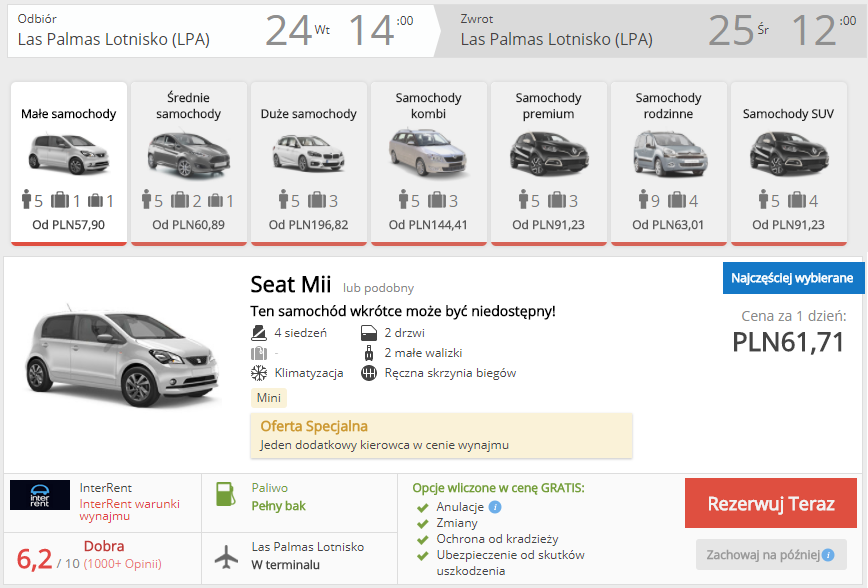
Task: Click the Seat Mii car photo
Action: 123,358
